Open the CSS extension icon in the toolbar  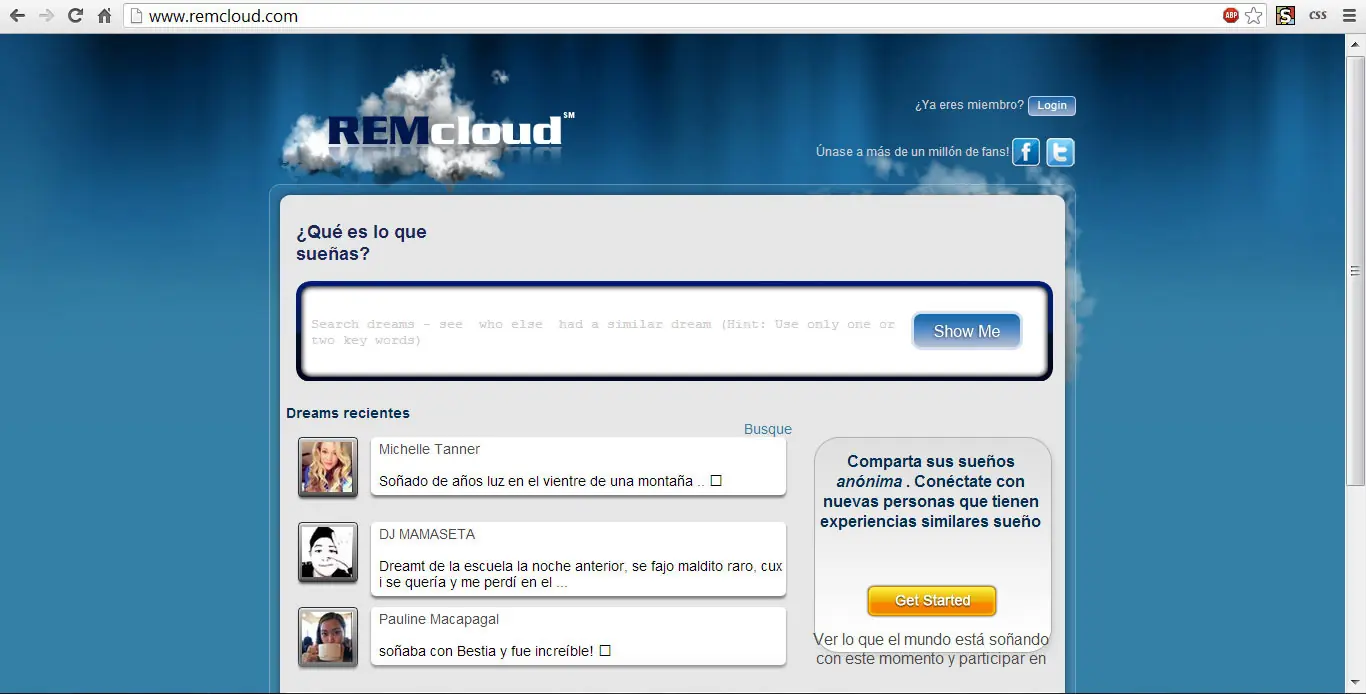pos(1318,16)
